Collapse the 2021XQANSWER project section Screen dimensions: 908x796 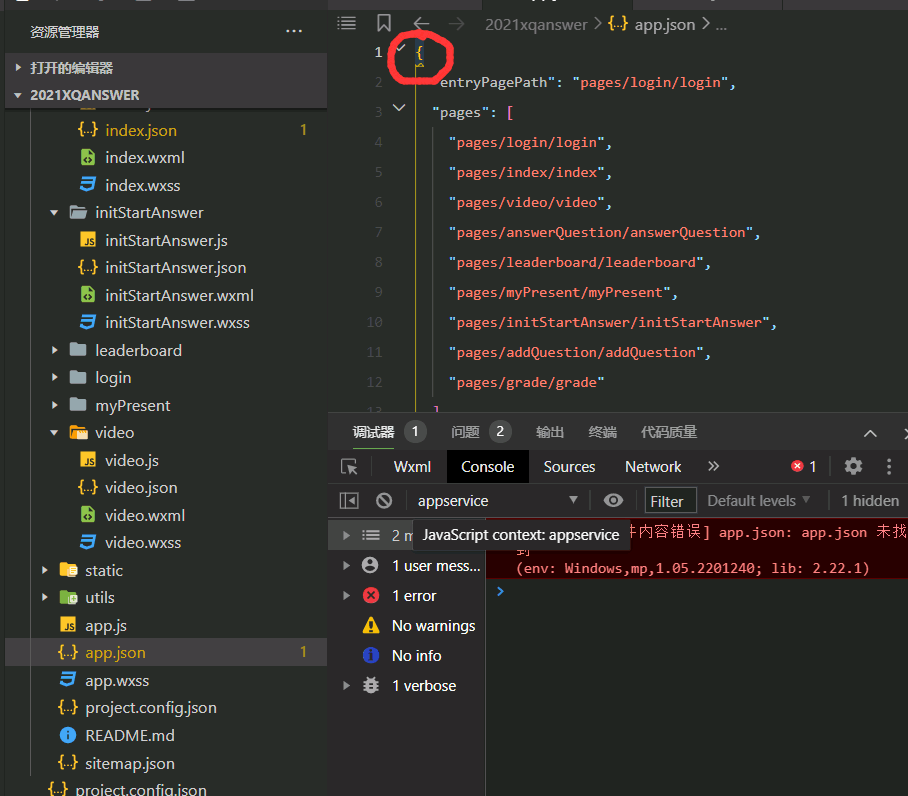[x=18, y=95]
